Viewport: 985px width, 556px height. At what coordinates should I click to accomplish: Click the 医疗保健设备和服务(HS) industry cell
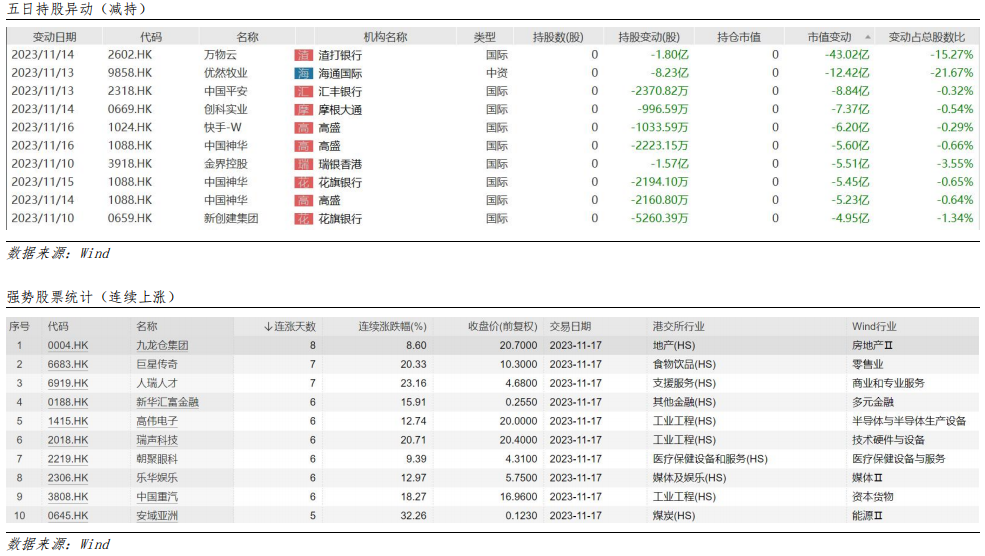pyautogui.click(x=710, y=459)
